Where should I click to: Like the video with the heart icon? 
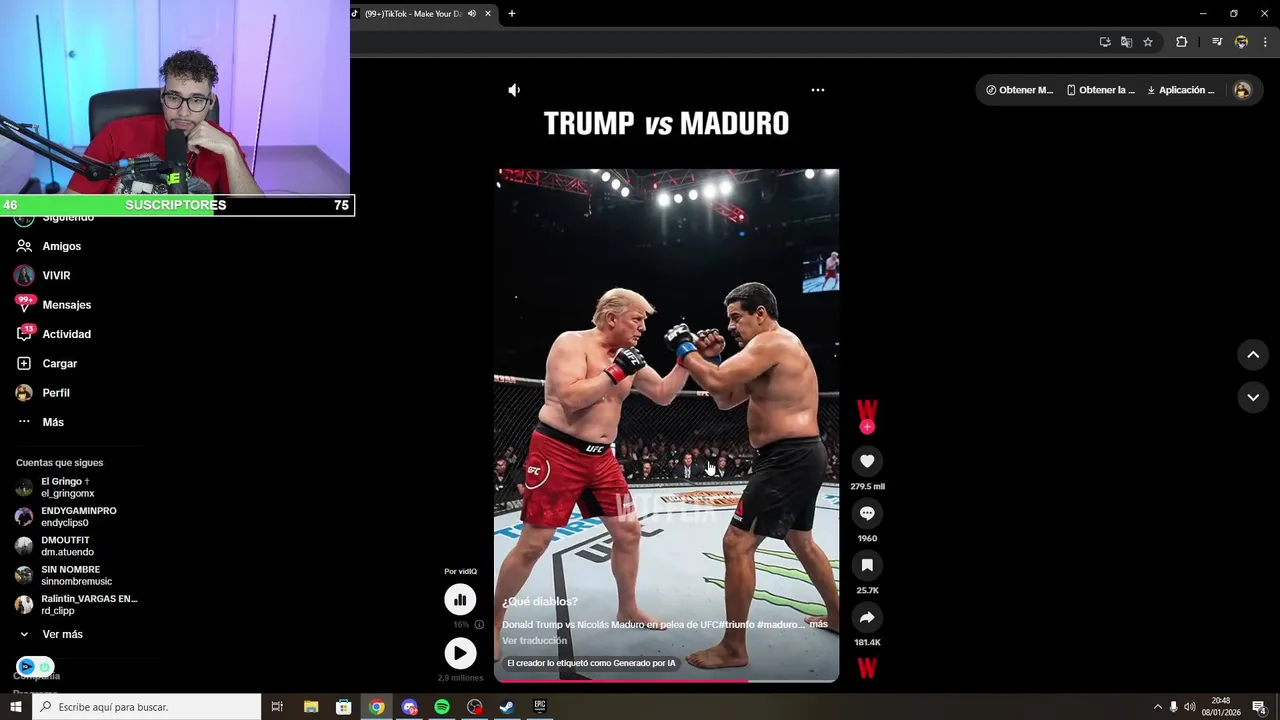coord(867,461)
